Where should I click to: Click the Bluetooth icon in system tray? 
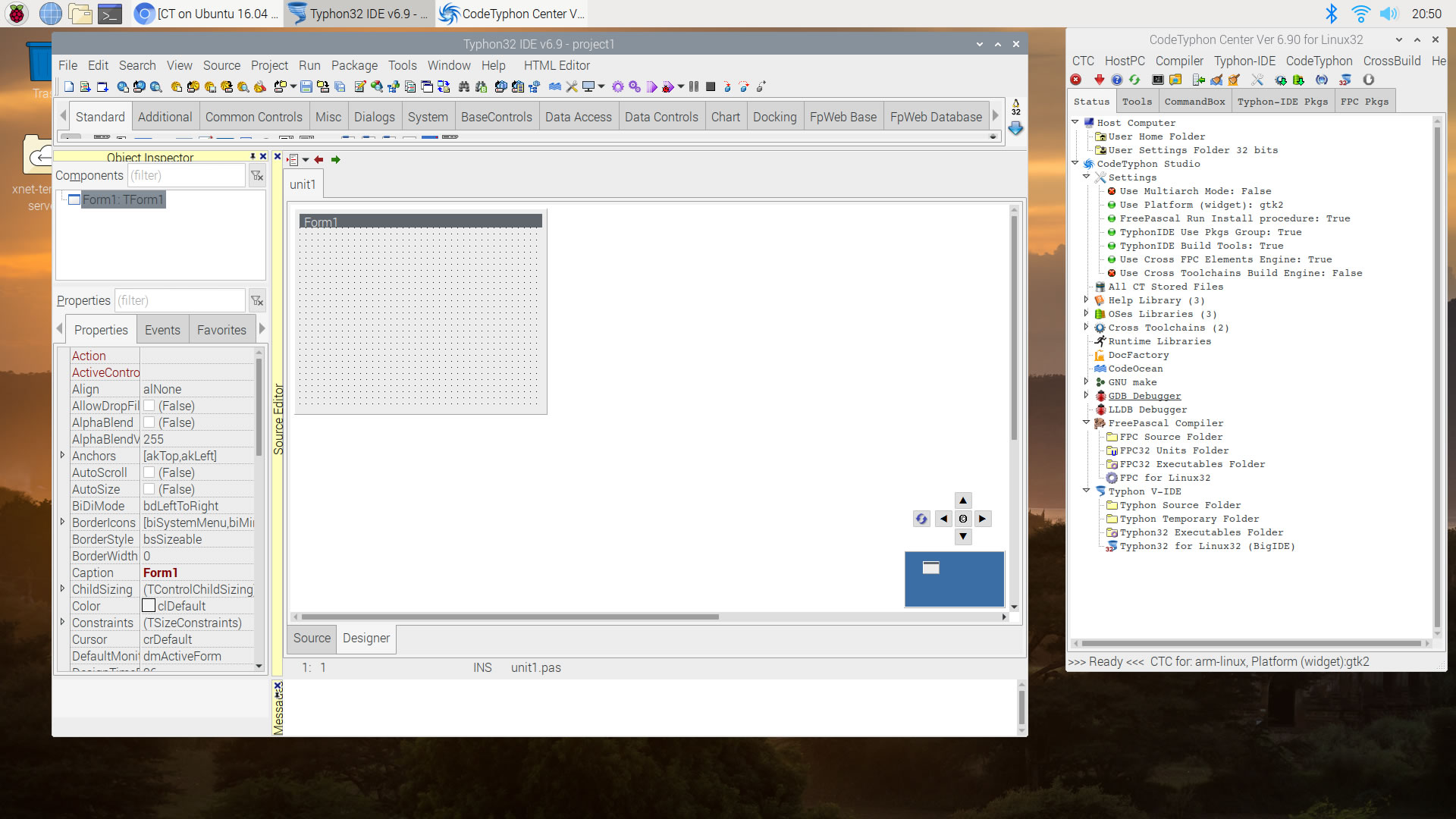[1332, 14]
